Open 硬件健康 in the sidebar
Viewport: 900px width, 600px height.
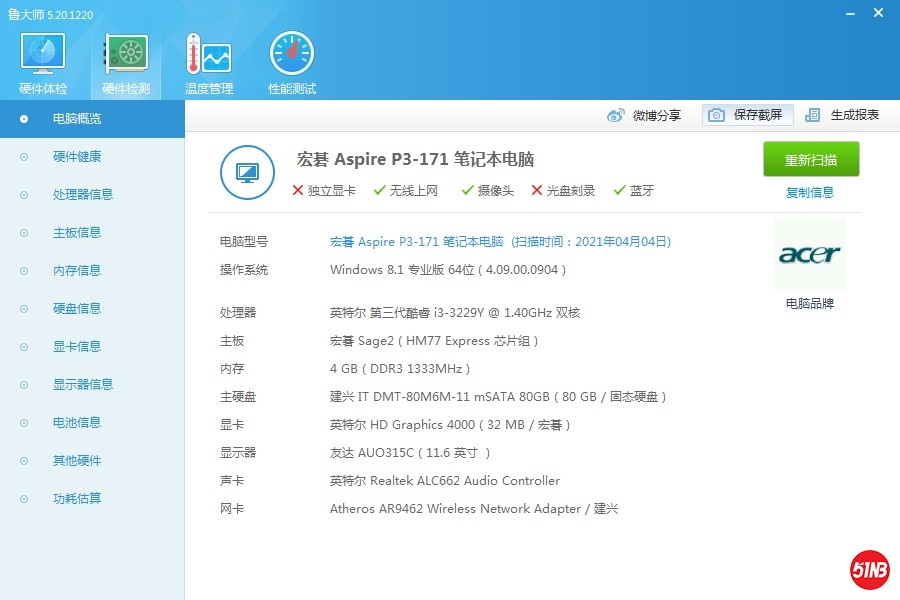(x=77, y=157)
